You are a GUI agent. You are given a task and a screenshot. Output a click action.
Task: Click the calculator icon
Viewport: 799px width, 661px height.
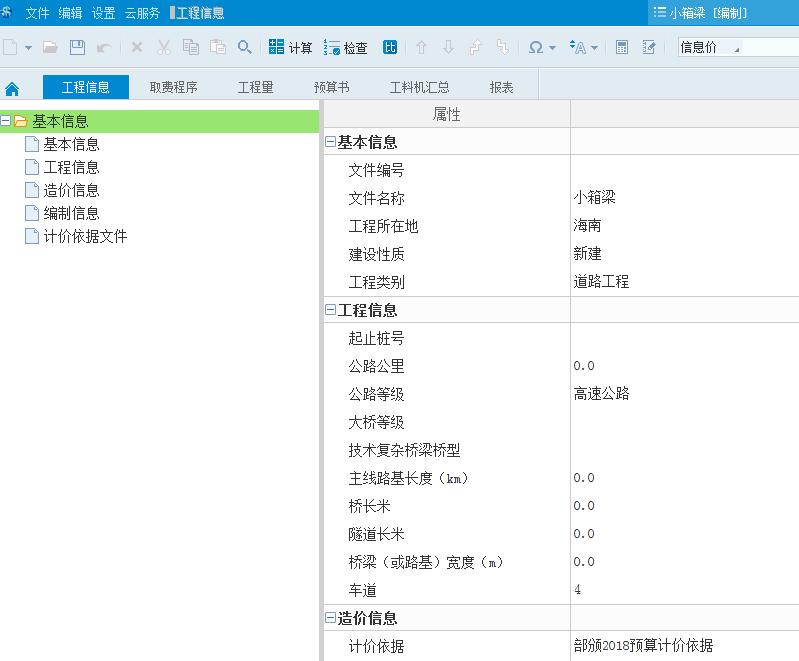622,47
